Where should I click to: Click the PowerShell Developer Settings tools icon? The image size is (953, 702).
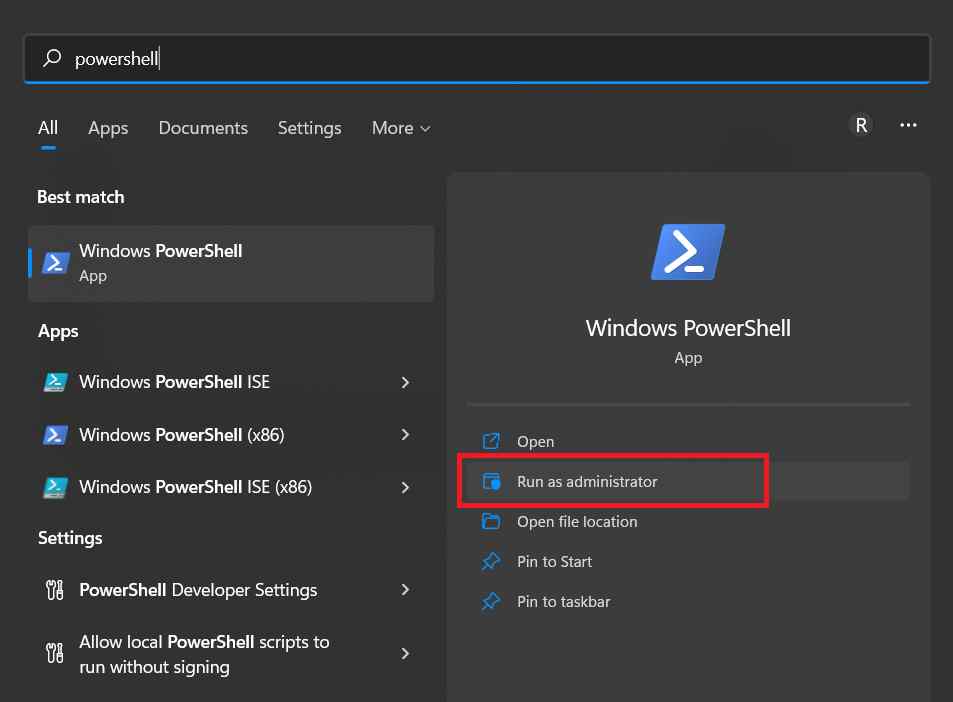point(55,590)
